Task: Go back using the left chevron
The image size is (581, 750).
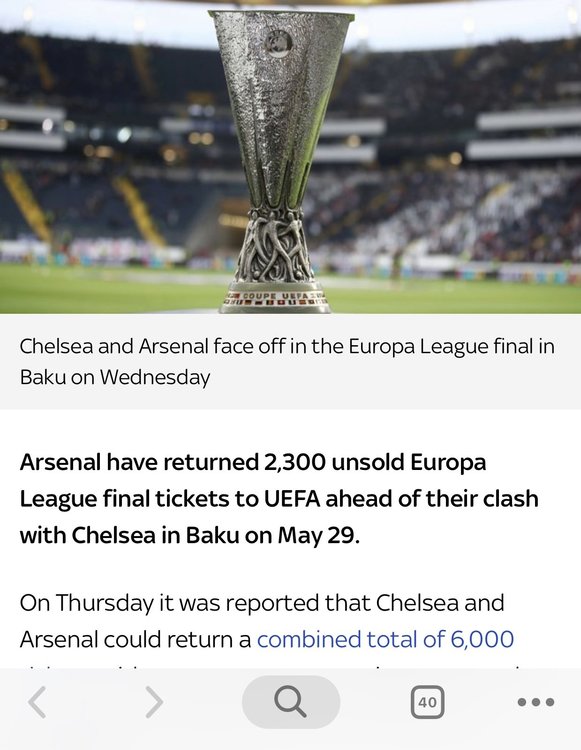Action: pos(37,702)
